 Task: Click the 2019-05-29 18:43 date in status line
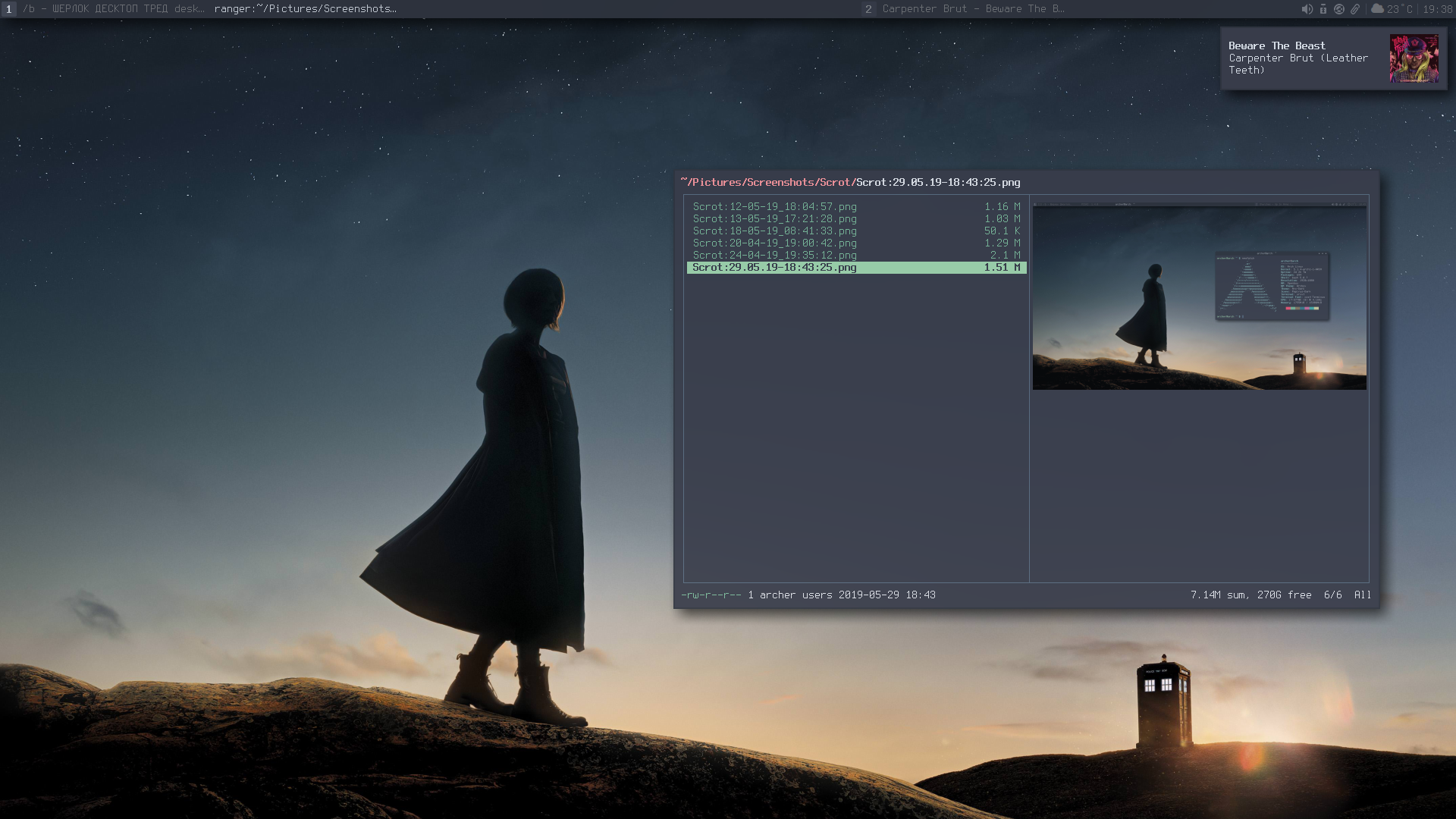pos(886,595)
